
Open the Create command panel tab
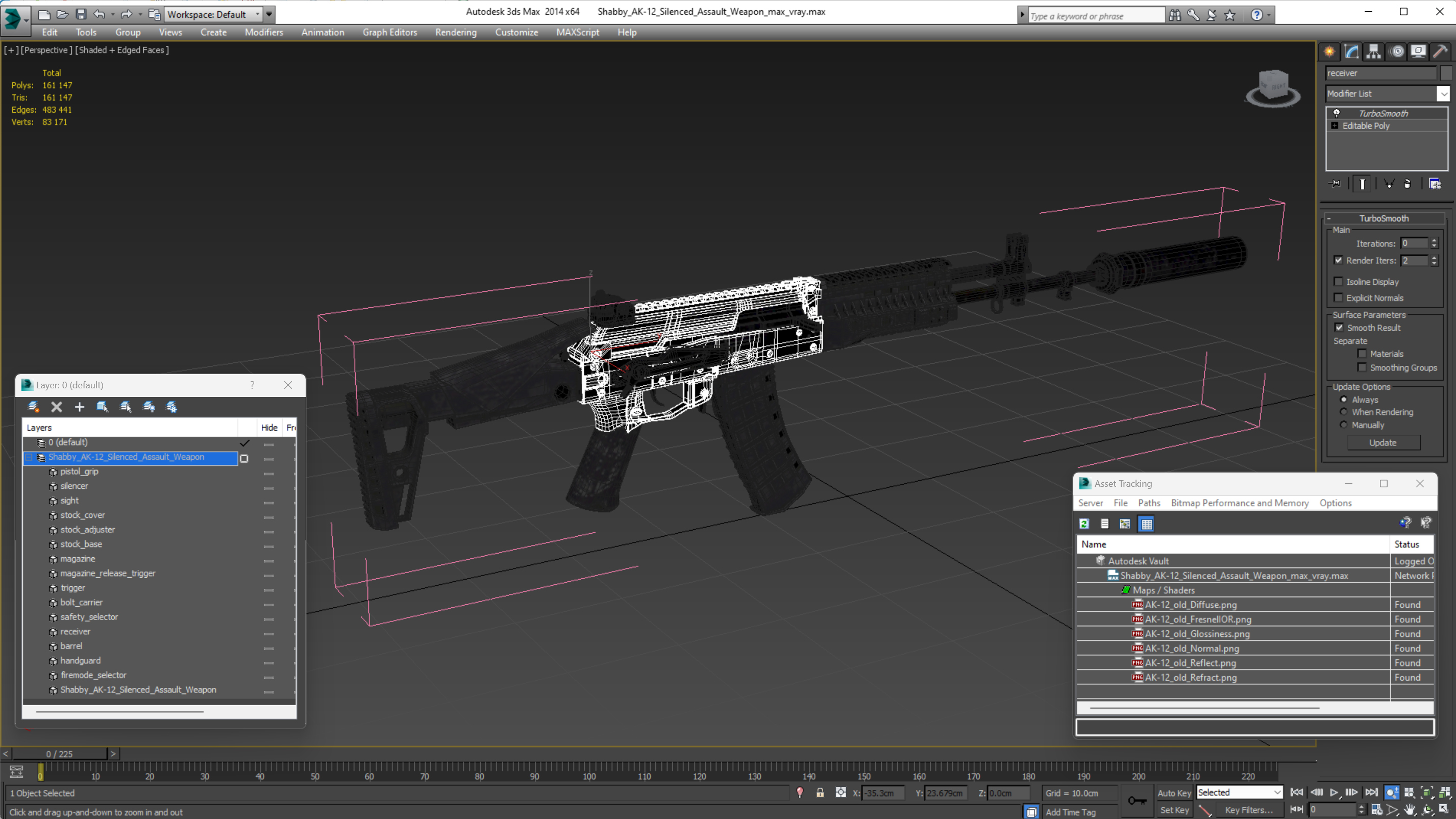tap(1329, 52)
